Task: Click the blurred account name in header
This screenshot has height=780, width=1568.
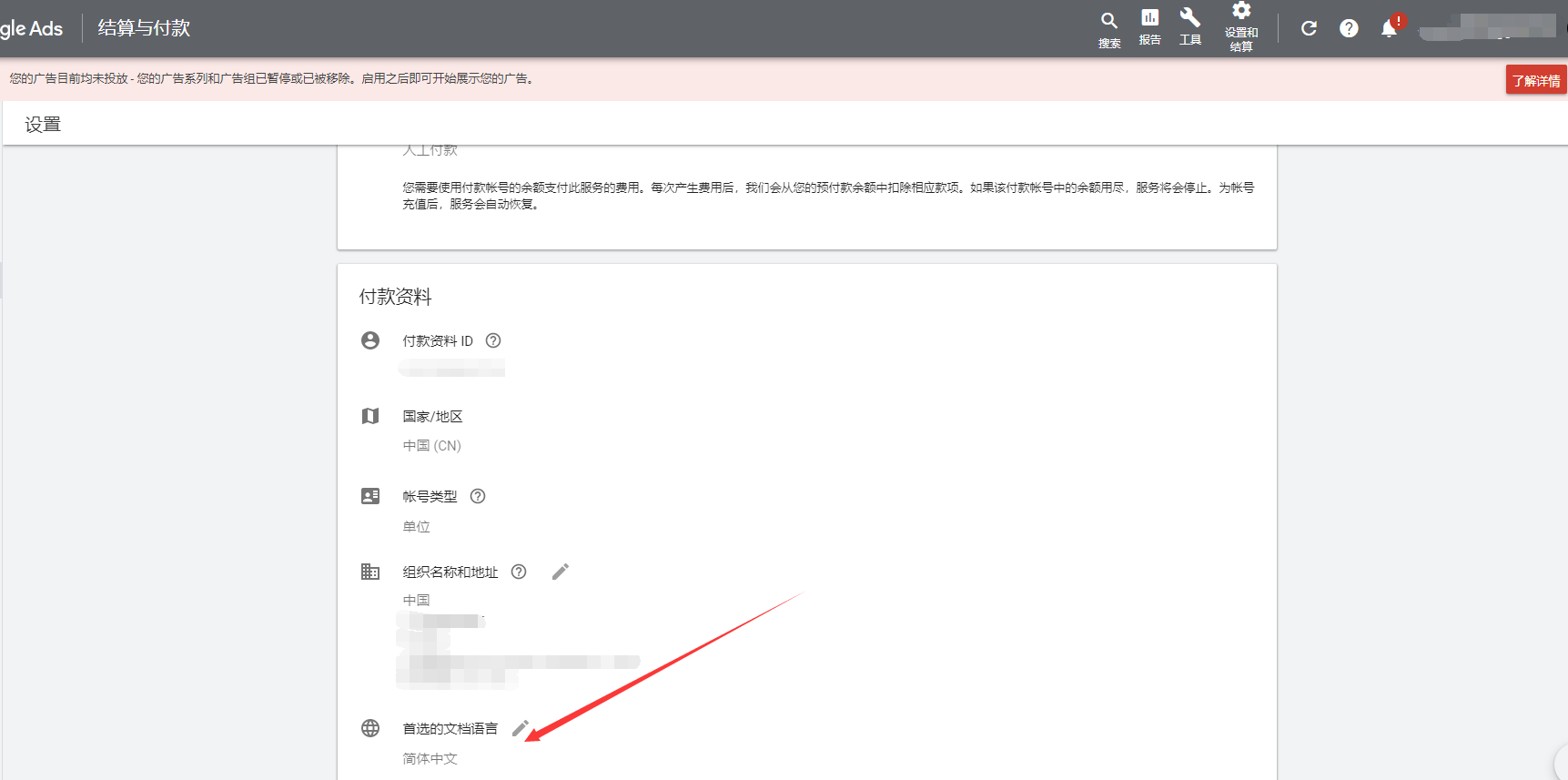Action: click(x=1488, y=27)
